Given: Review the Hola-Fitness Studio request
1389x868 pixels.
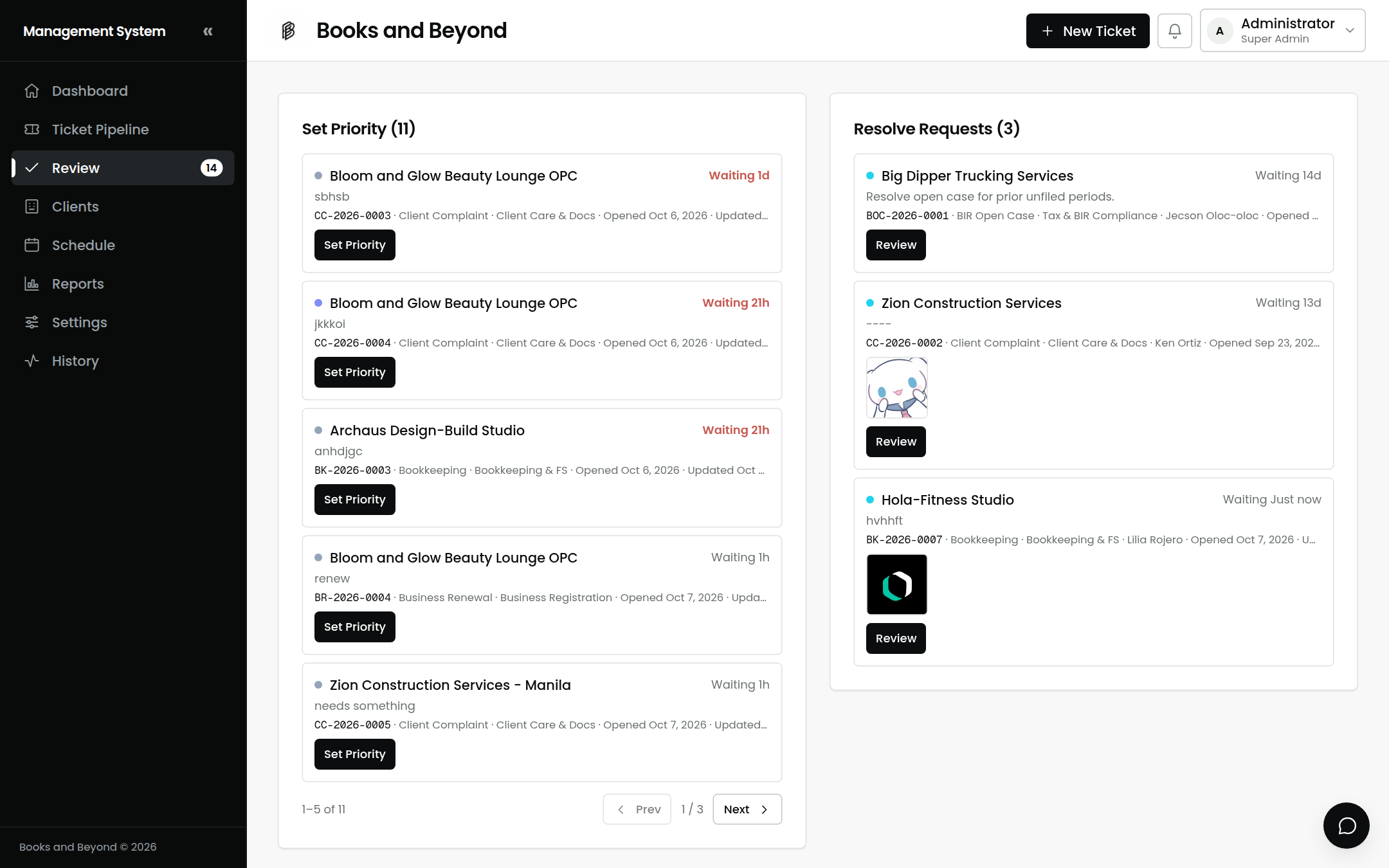Looking at the screenshot, I should click(x=896, y=638).
